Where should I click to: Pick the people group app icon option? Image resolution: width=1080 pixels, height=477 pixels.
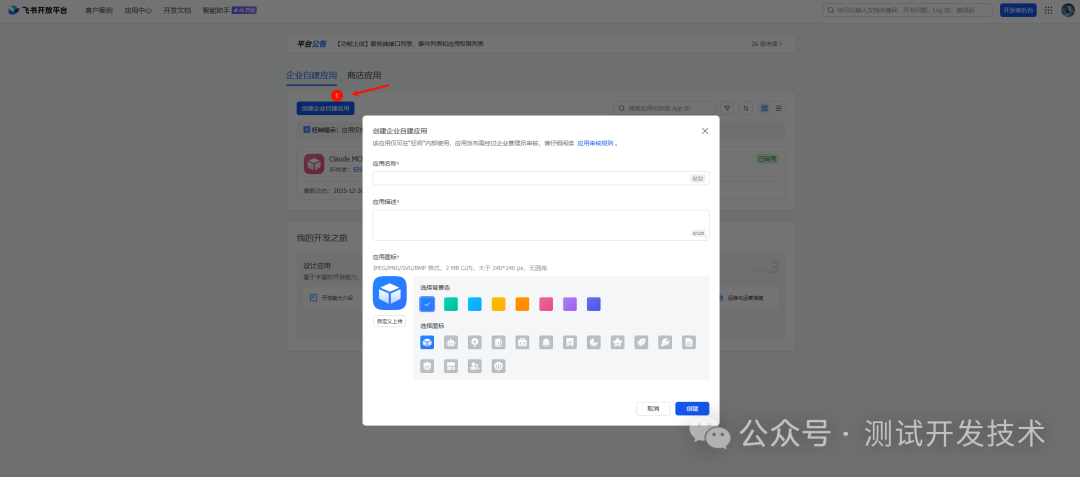click(475, 366)
